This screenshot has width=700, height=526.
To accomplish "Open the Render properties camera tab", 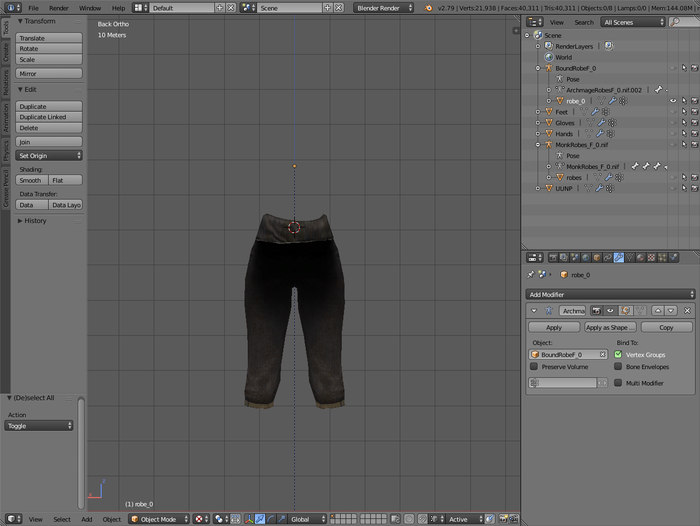I will (552, 257).
